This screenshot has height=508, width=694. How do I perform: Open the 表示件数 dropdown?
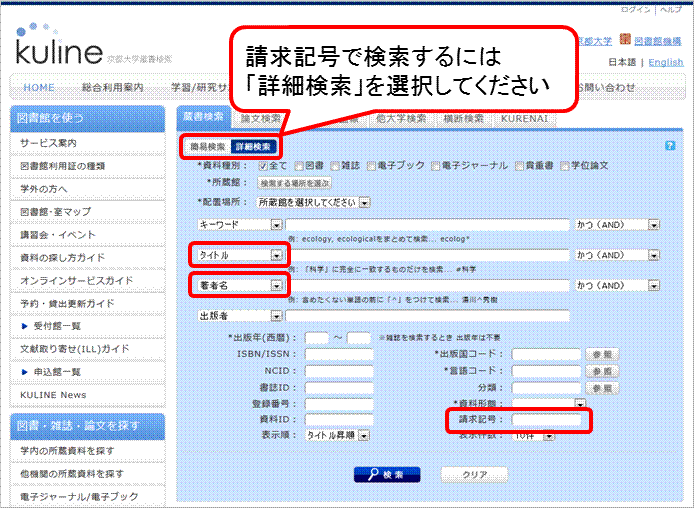pos(533,436)
